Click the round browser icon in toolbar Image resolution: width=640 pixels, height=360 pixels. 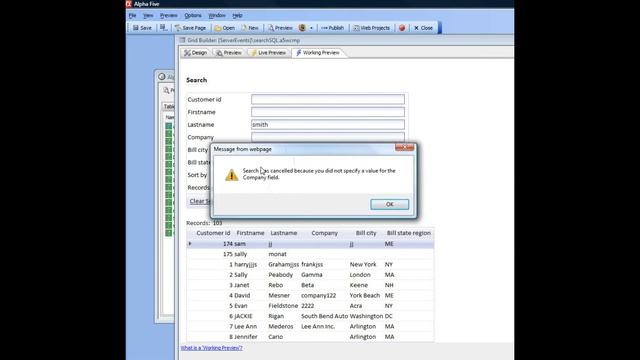click(302, 28)
